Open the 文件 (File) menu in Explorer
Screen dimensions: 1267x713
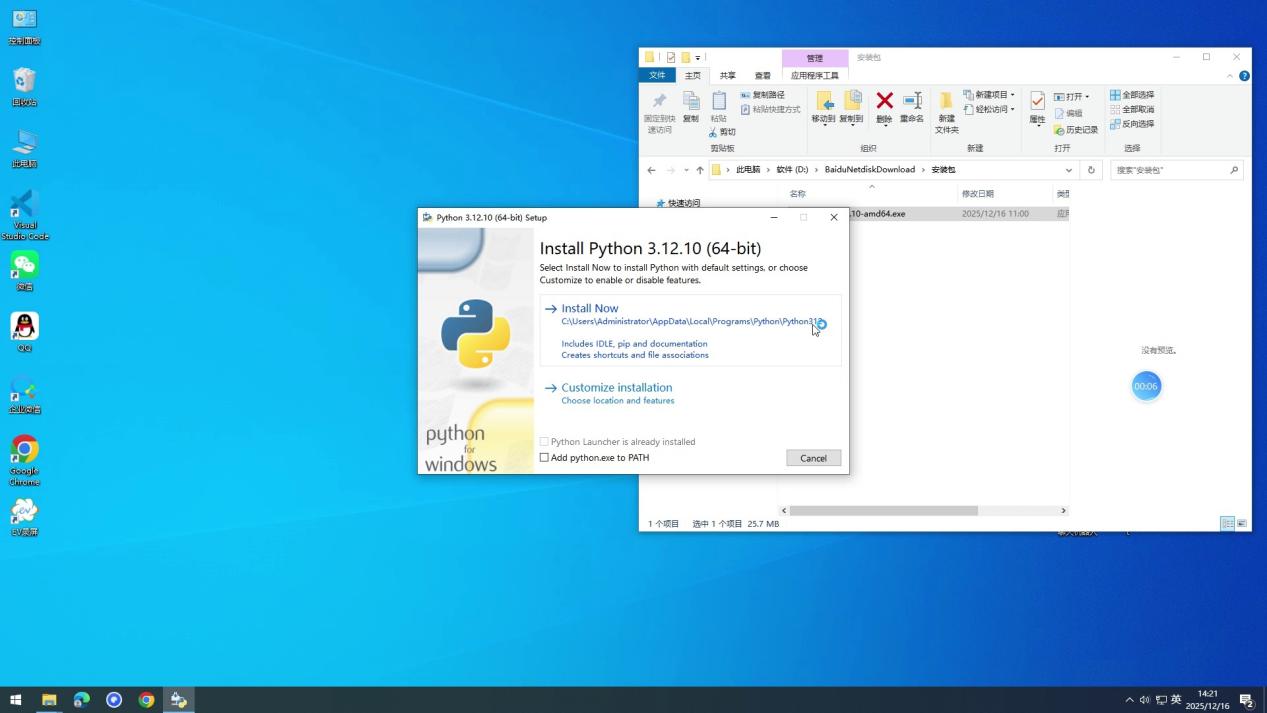click(657, 75)
